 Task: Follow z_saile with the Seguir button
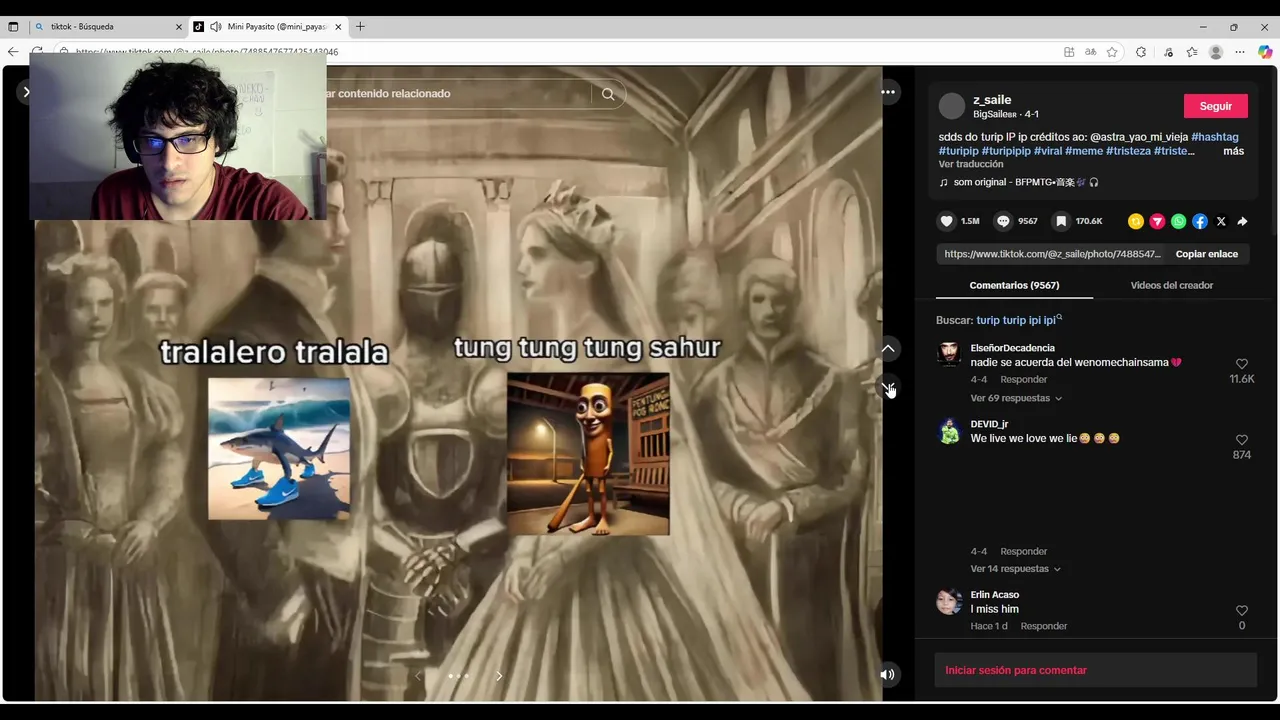coord(1215,106)
